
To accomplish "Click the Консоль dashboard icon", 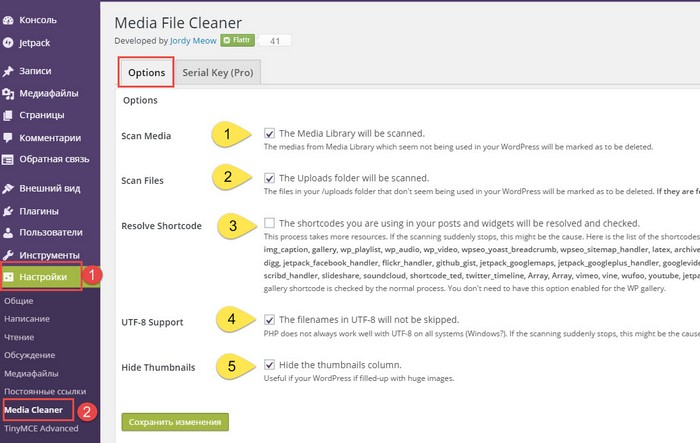I will 8,20.
